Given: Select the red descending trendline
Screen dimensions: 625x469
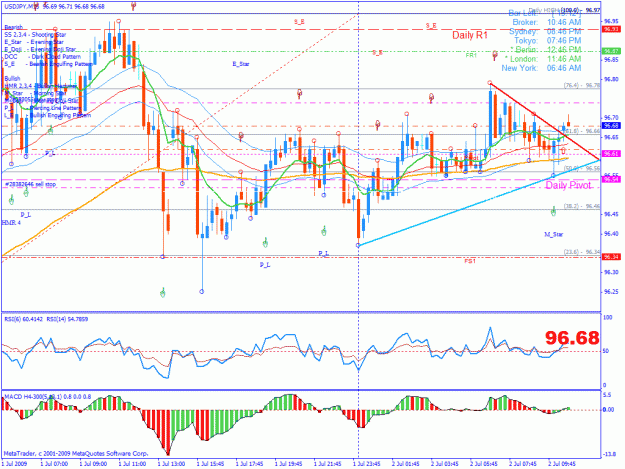Looking at the screenshot, I should coord(545,122).
